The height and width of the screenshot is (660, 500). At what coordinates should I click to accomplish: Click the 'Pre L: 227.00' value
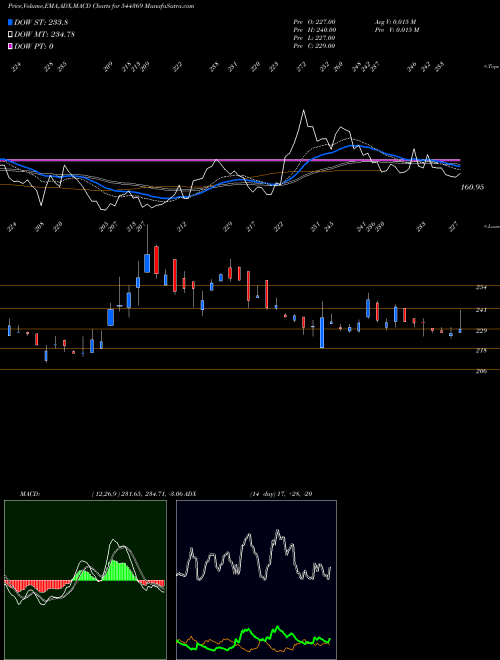point(314,38)
